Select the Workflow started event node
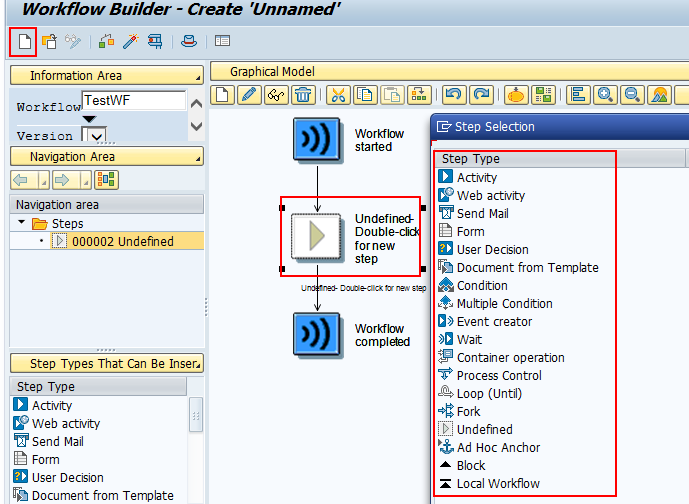This screenshot has width=689, height=504. coord(316,140)
